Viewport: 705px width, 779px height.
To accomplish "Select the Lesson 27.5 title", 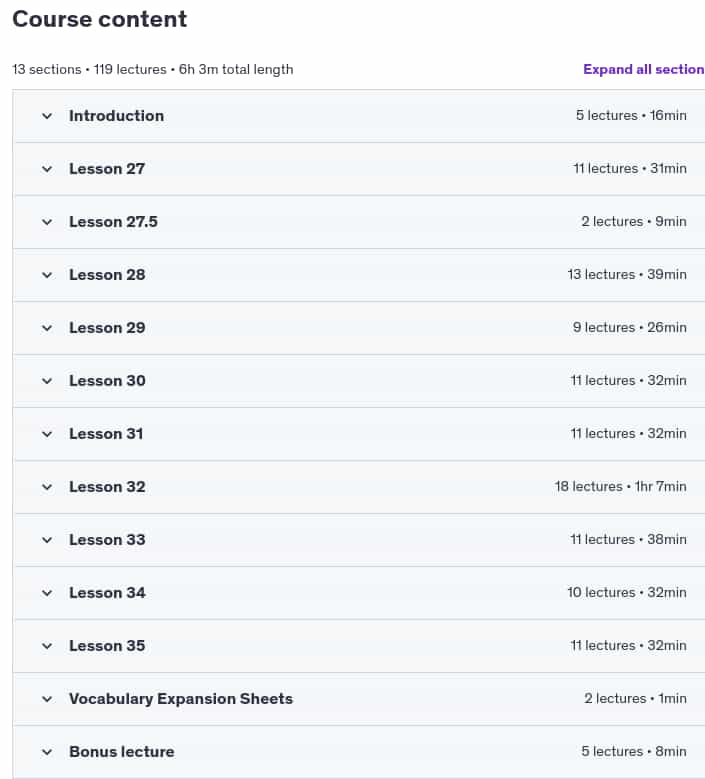I will point(113,222).
